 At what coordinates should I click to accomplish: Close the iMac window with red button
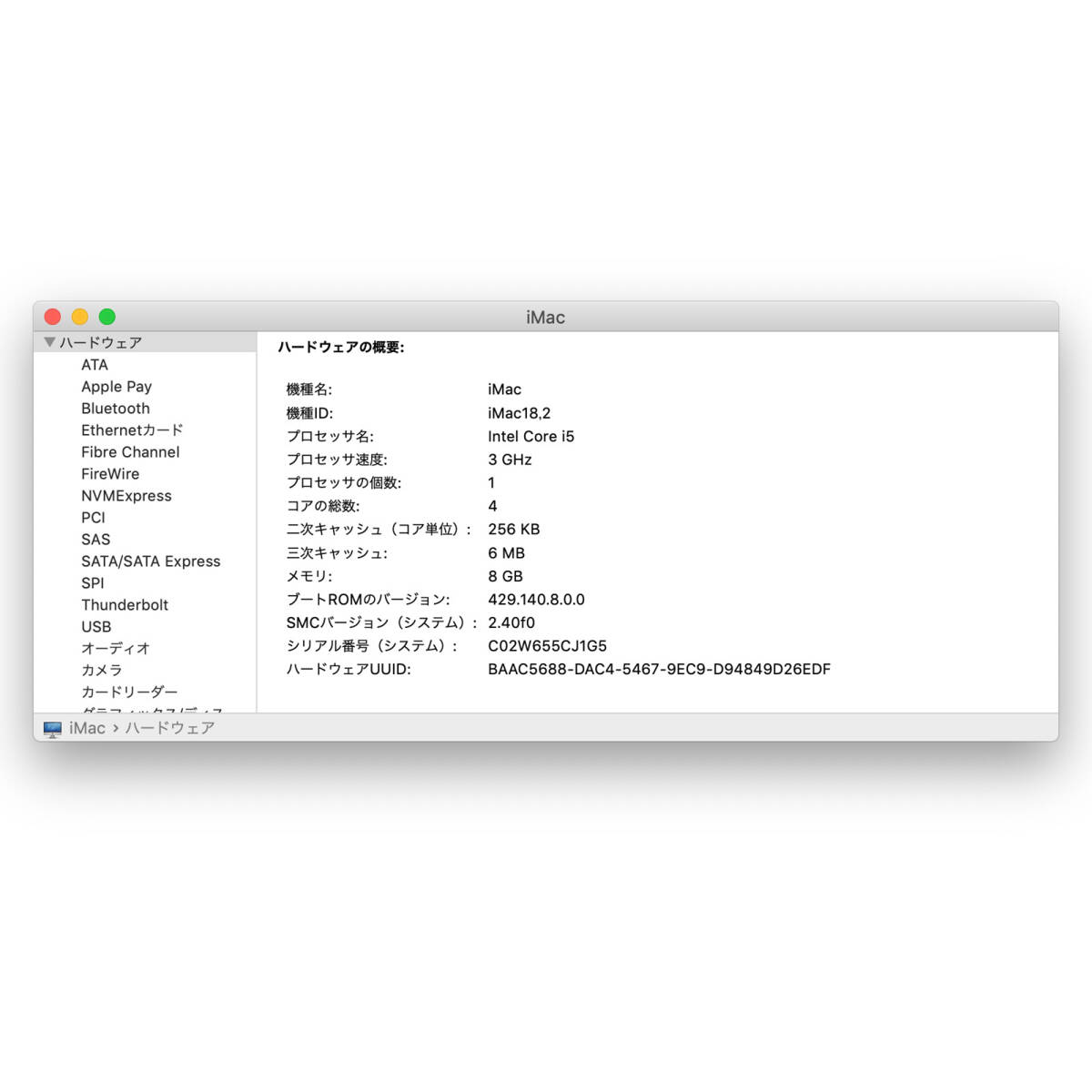pyautogui.click(x=53, y=317)
